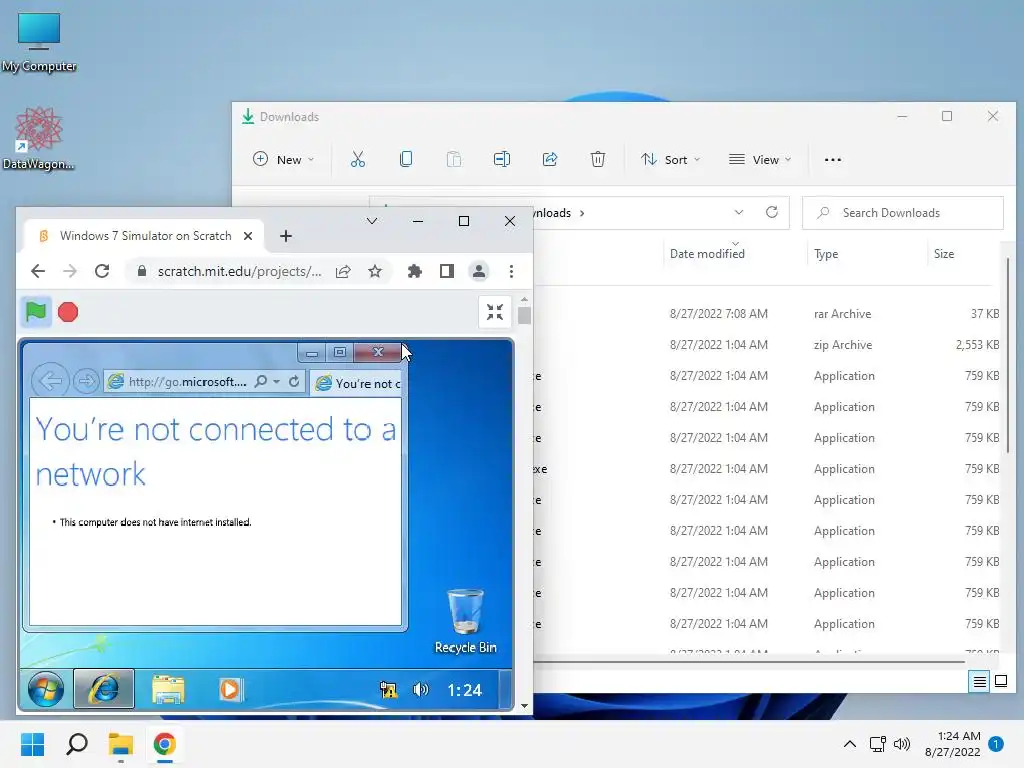Select the 2,553 KB size cell
The width and height of the screenshot is (1024, 768).
[977, 345]
